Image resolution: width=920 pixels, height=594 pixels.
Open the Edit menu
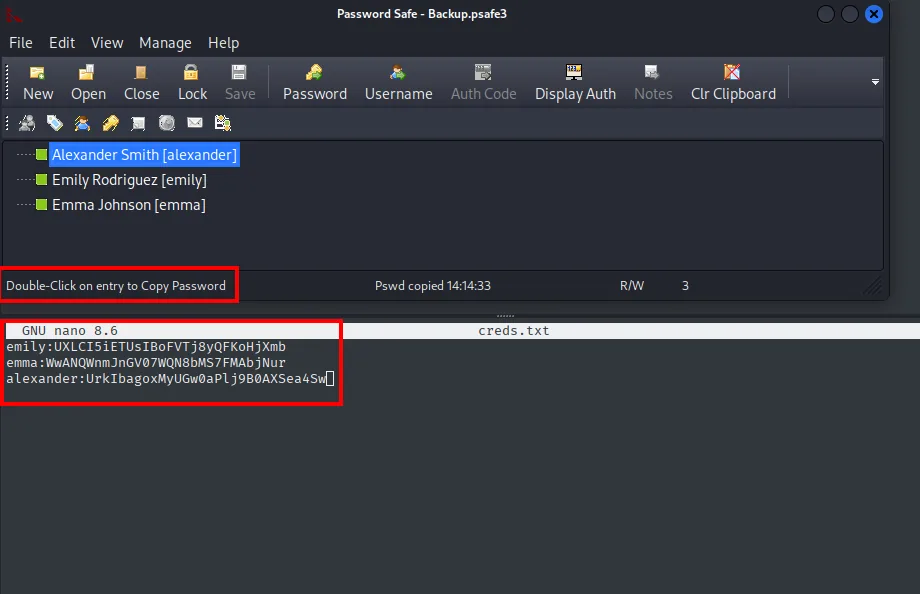click(62, 43)
